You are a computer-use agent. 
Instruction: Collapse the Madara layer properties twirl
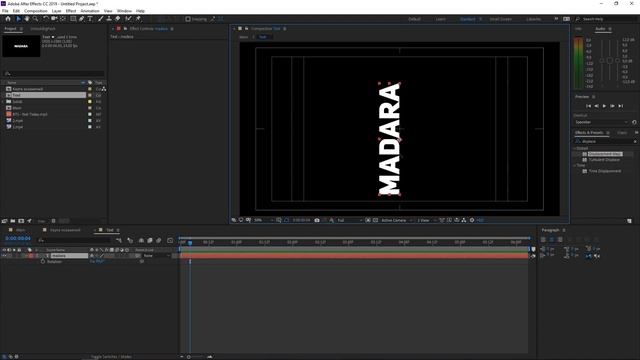click(x=36, y=256)
